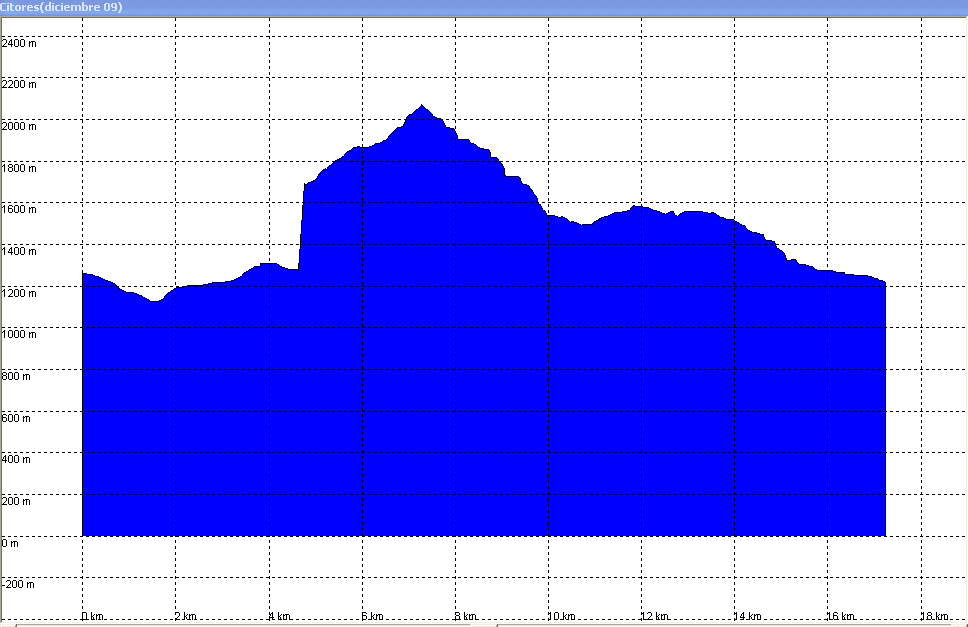
Task: Click the '14 km' distance axis label
Action: [x=748, y=616]
